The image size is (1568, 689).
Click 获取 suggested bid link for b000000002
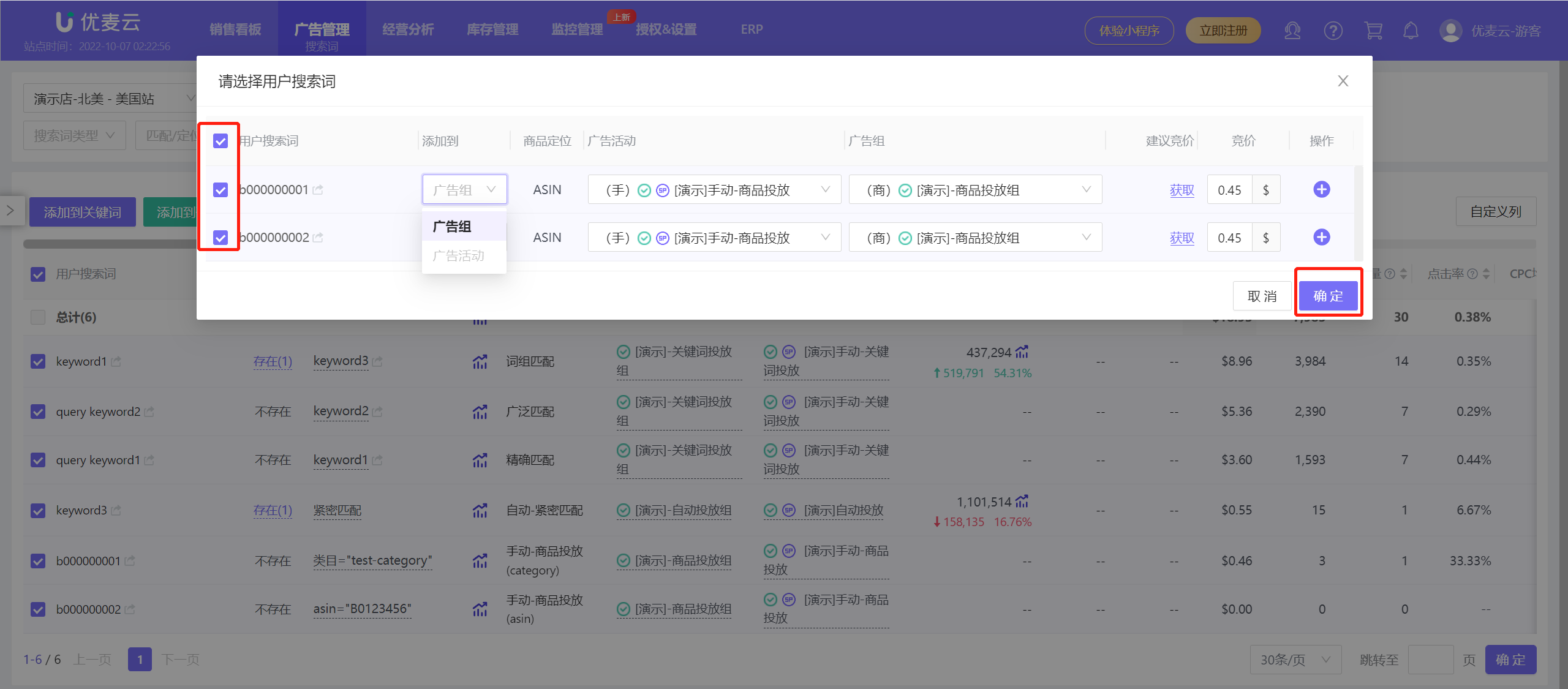click(1182, 238)
